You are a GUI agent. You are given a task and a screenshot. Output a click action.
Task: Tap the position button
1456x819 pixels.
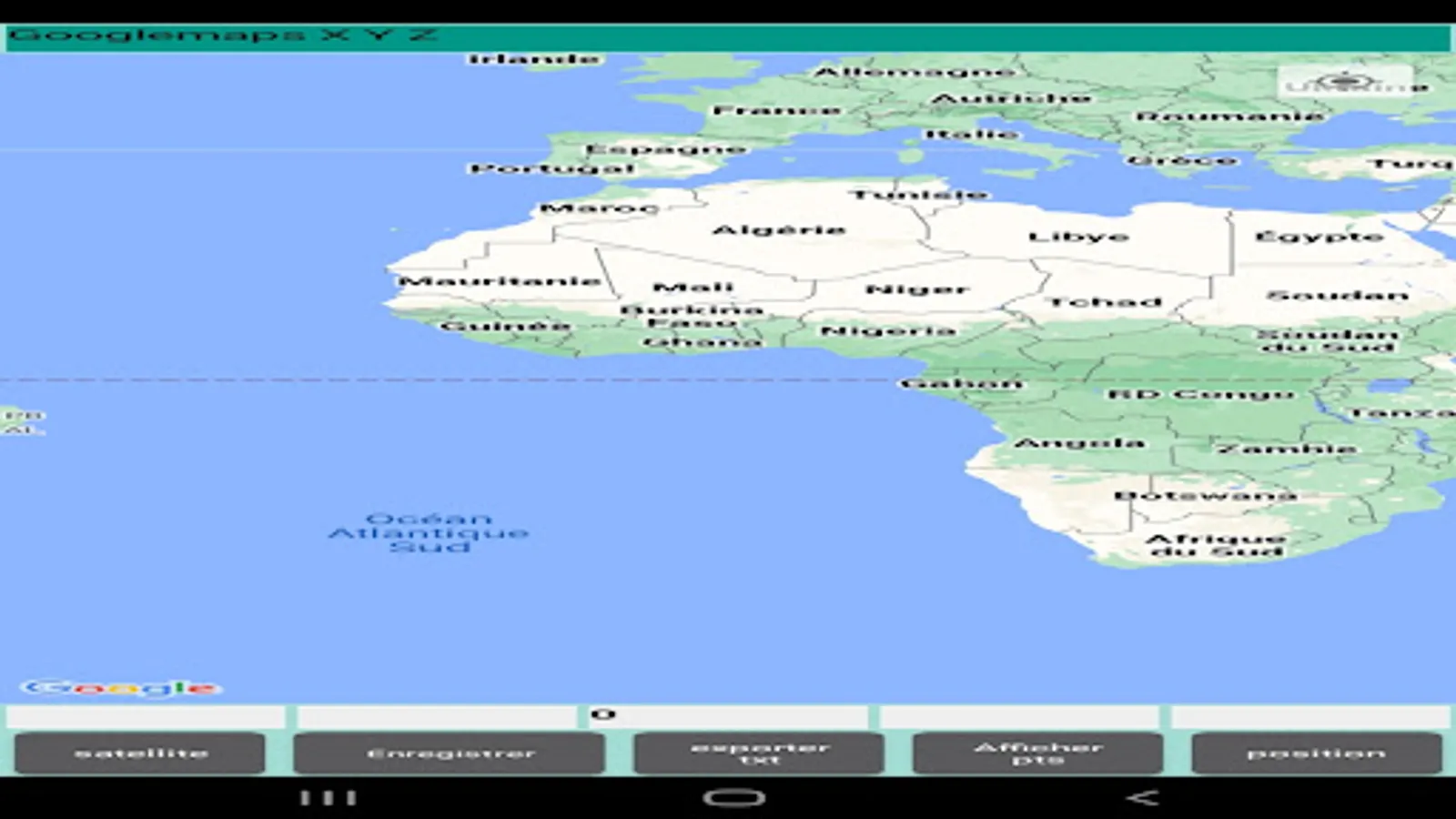coord(1317,753)
